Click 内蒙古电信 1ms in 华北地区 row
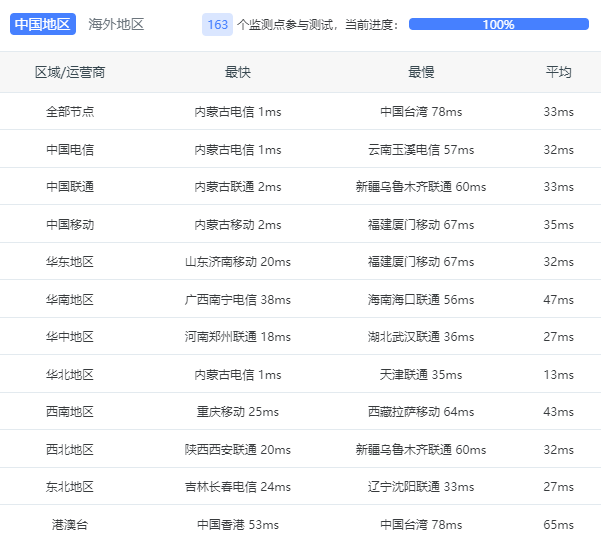The image size is (601, 541). tap(238, 375)
